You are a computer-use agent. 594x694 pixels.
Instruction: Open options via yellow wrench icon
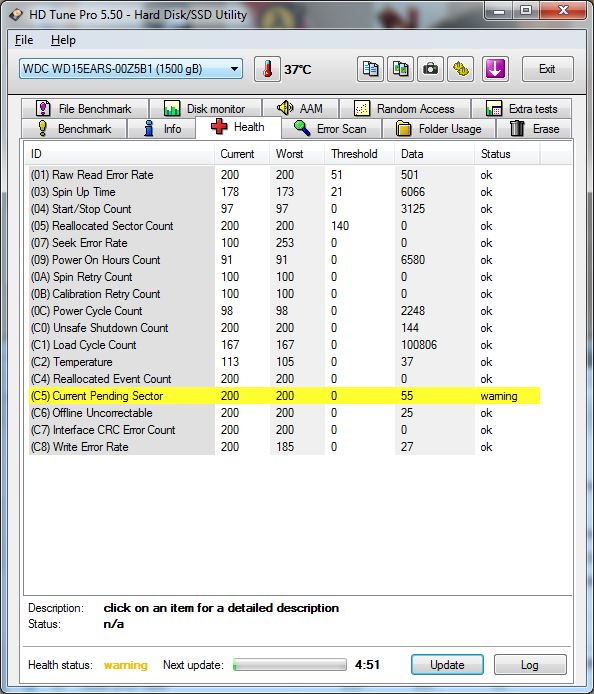(460, 69)
